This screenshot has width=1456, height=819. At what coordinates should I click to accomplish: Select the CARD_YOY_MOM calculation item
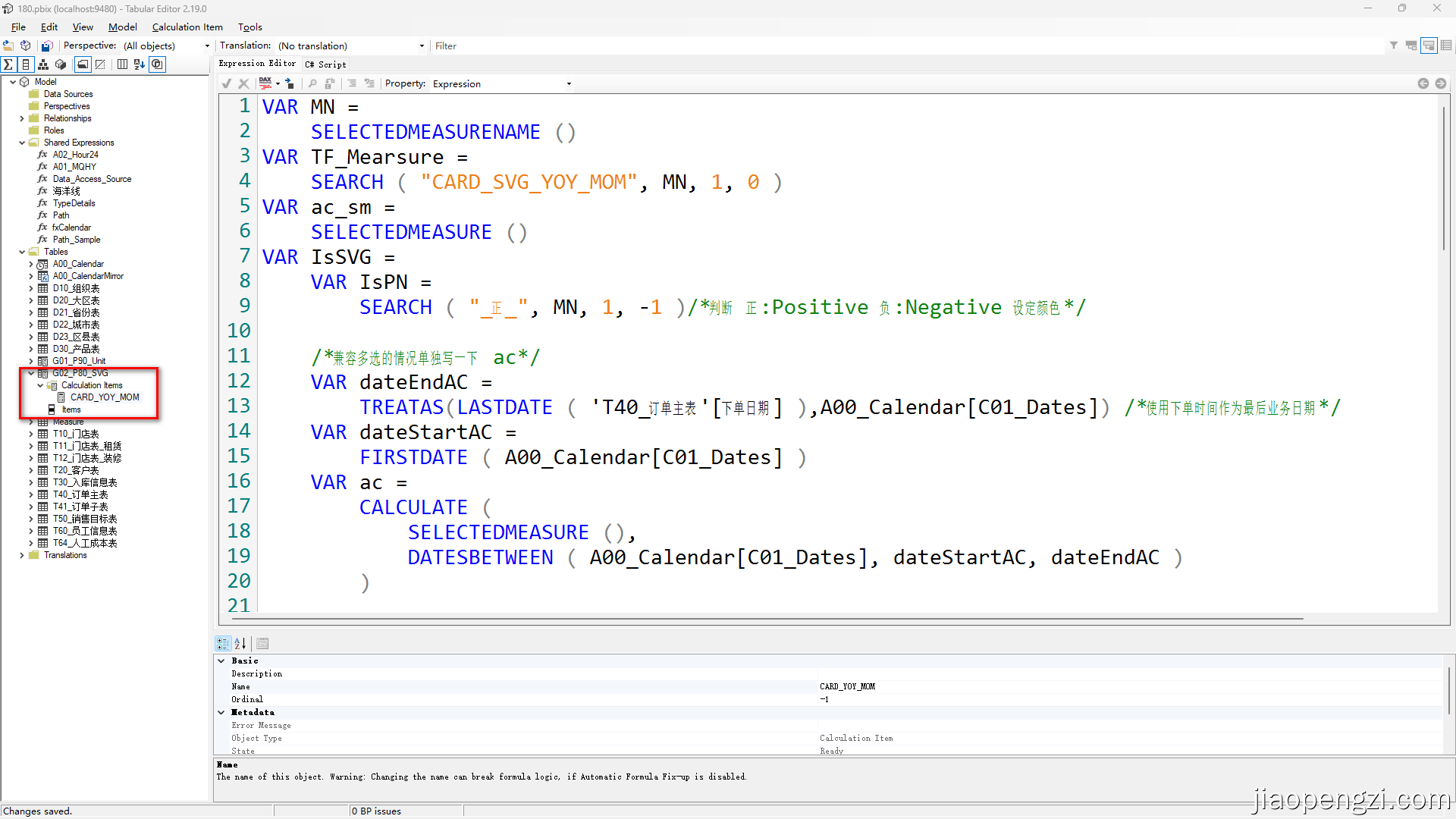click(105, 397)
